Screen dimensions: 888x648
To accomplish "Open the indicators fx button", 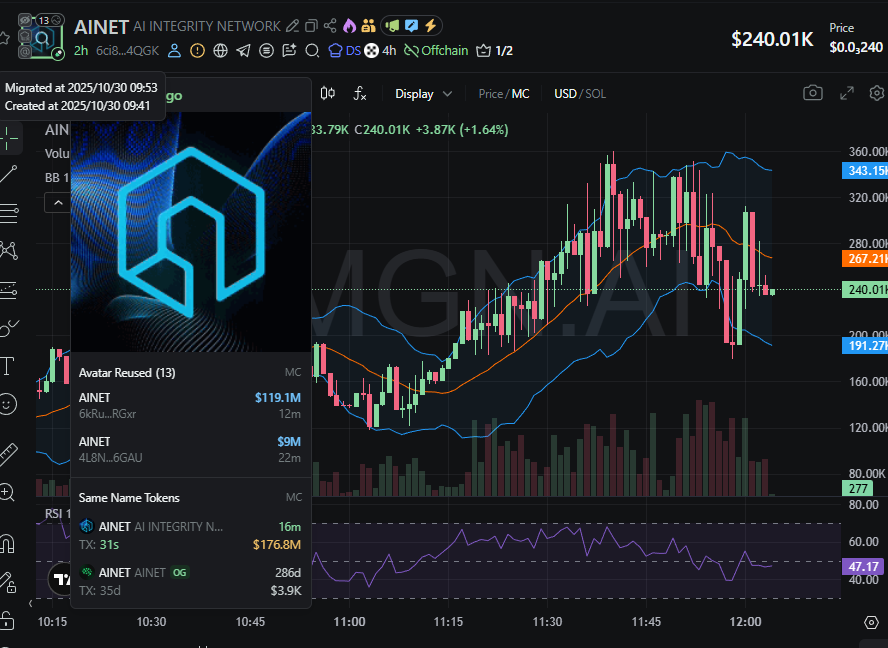I will [x=360, y=94].
